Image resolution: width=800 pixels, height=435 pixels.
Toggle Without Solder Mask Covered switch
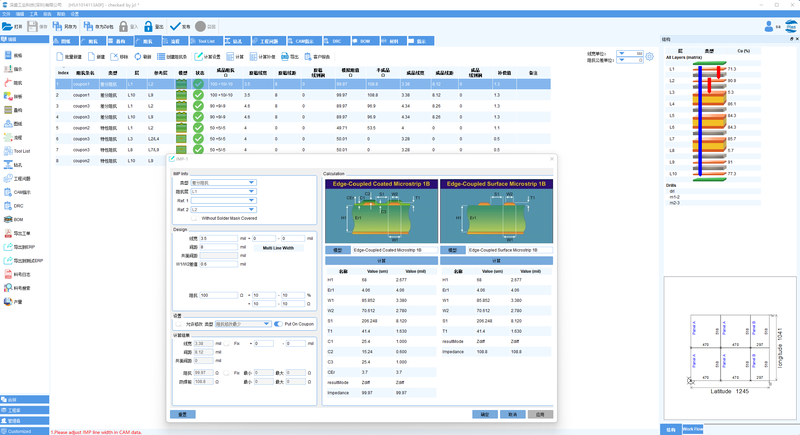(x=194, y=218)
